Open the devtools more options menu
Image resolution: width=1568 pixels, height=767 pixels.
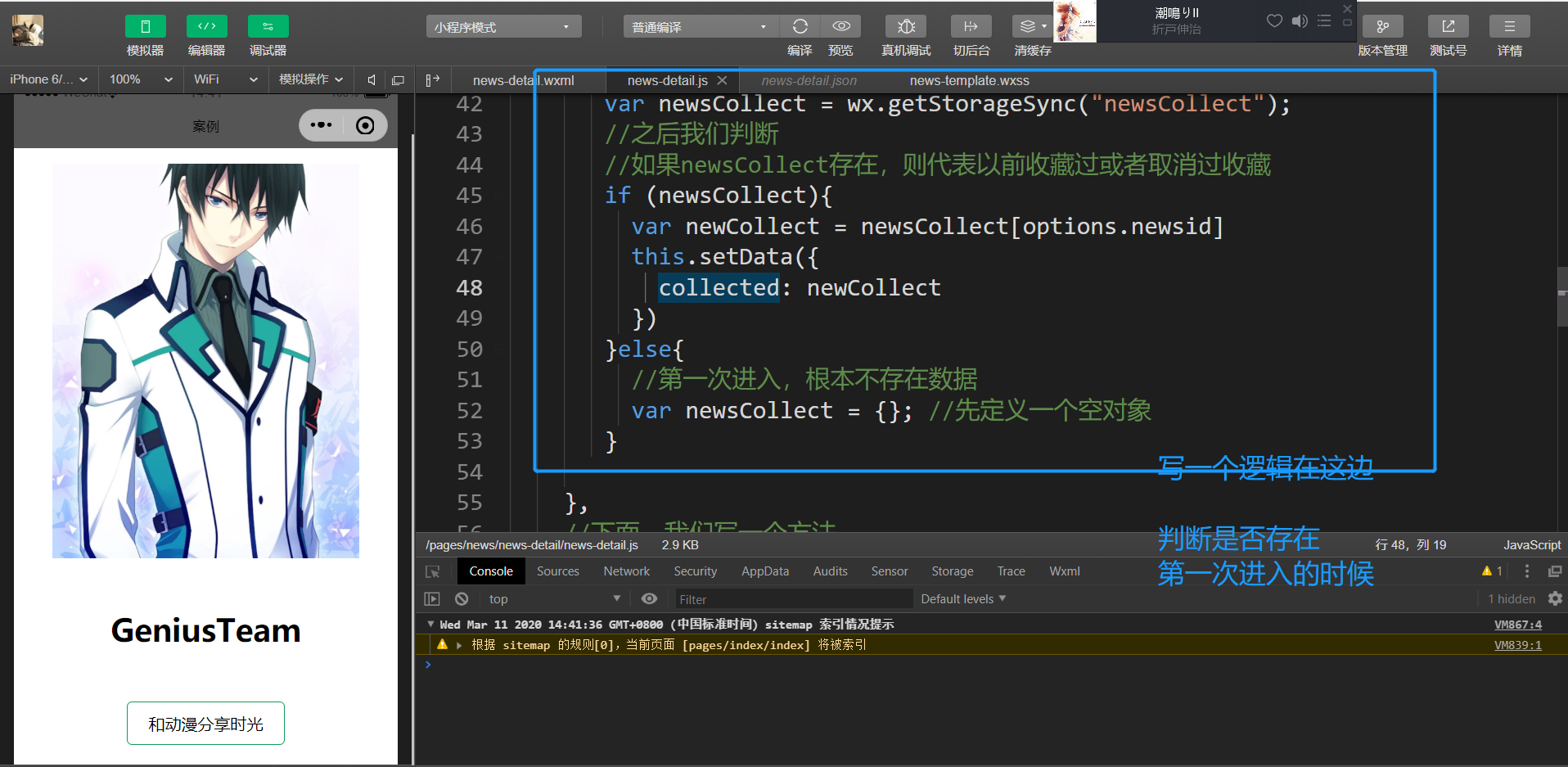click(1527, 571)
